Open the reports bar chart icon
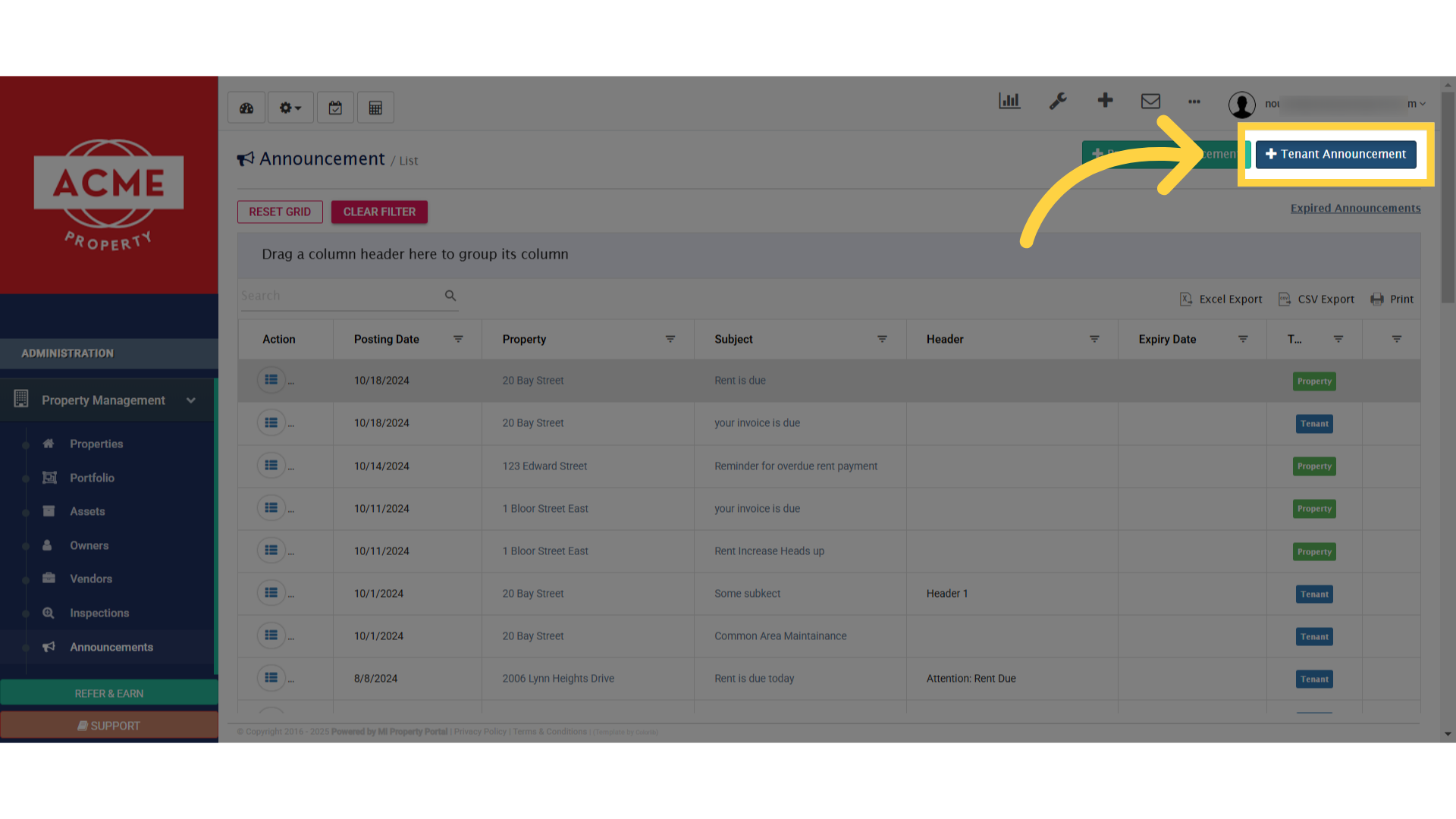The width and height of the screenshot is (1456, 819). 1009,101
